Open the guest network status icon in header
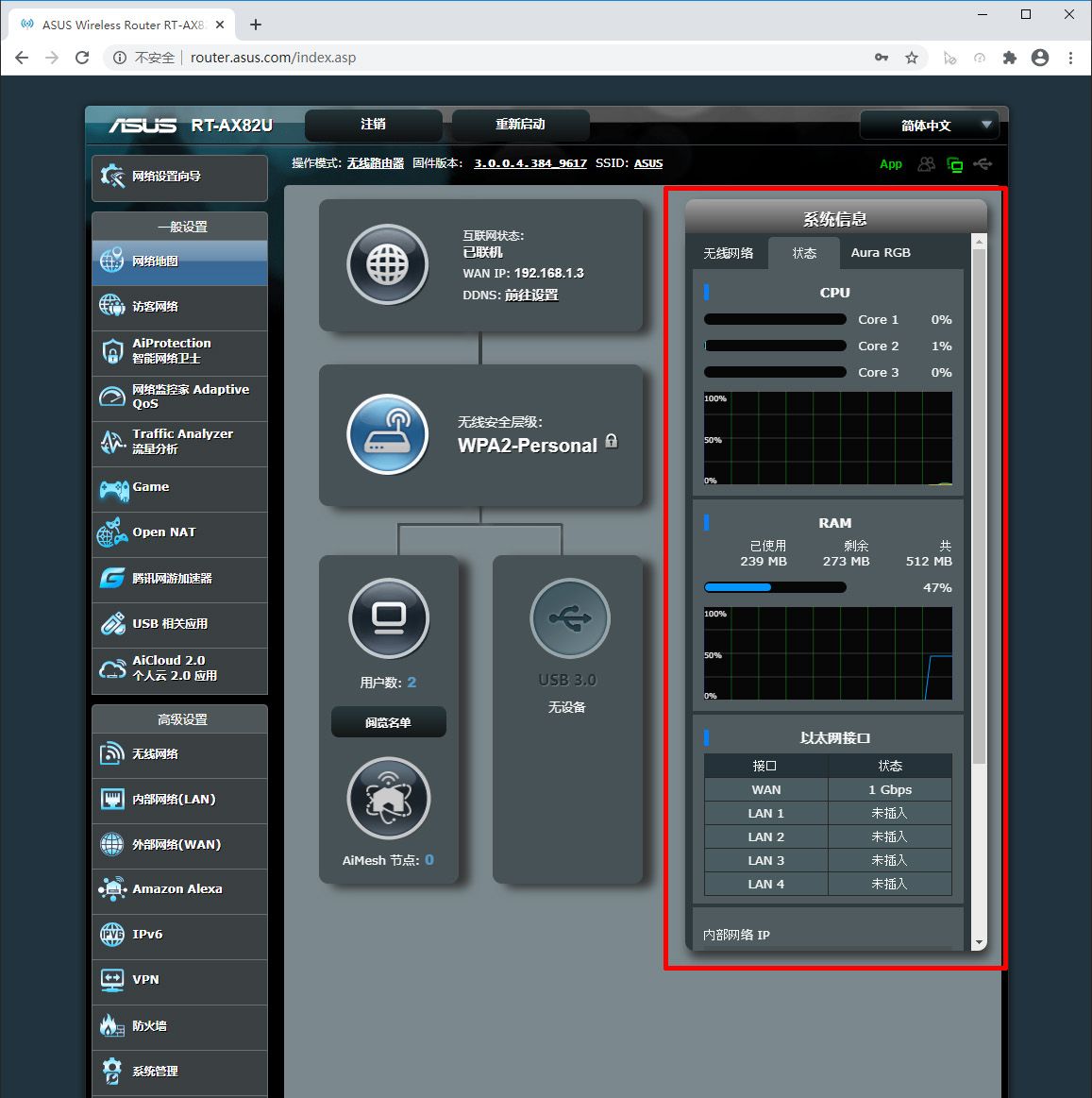Viewport: 1092px width, 1098px height. point(927,164)
